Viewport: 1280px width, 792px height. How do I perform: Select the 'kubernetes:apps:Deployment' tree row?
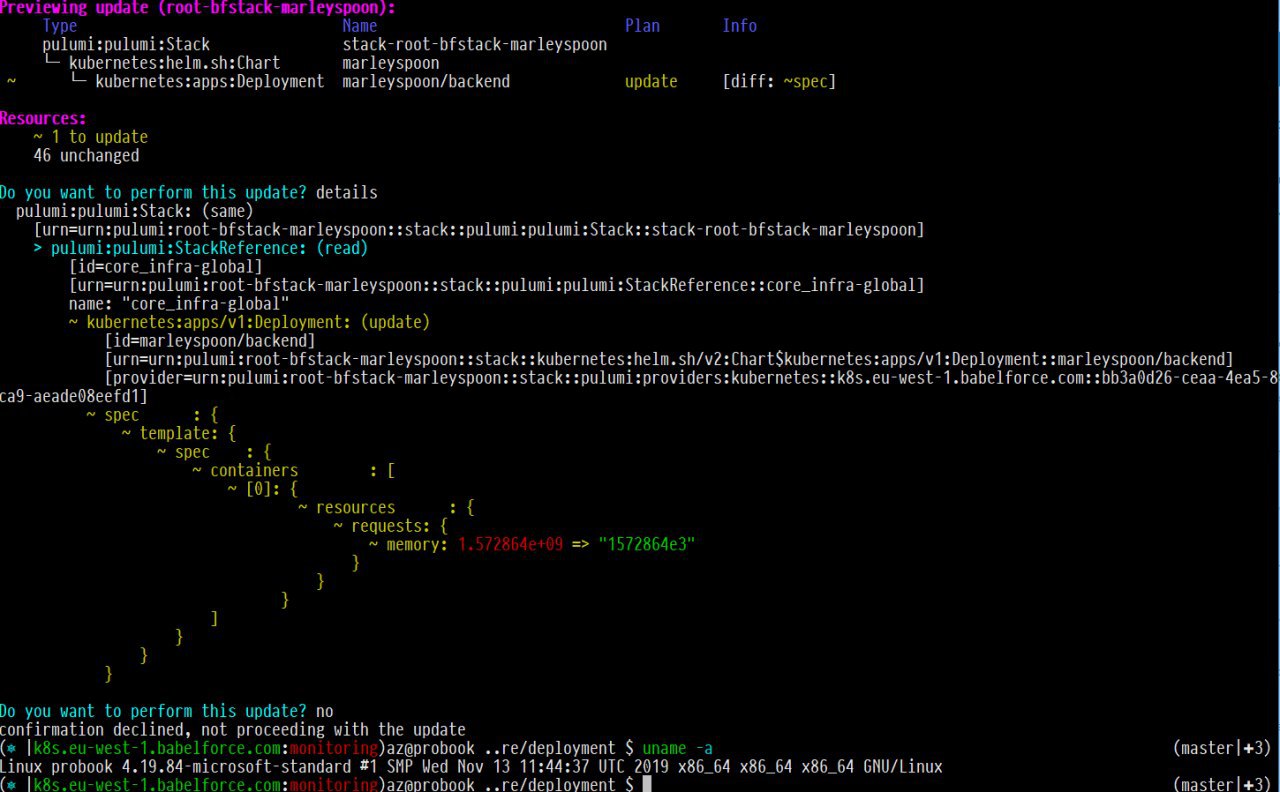pos(197,82)
